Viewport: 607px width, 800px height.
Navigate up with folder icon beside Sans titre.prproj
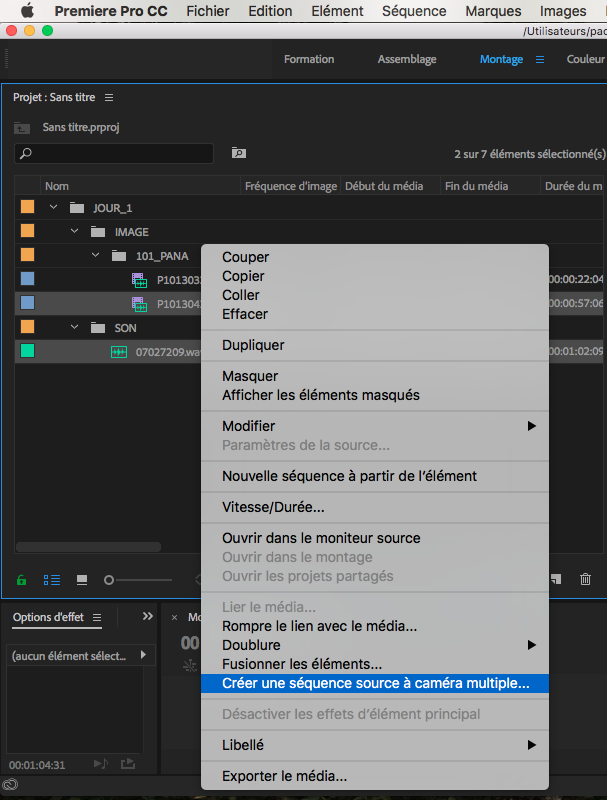point(22,128)
